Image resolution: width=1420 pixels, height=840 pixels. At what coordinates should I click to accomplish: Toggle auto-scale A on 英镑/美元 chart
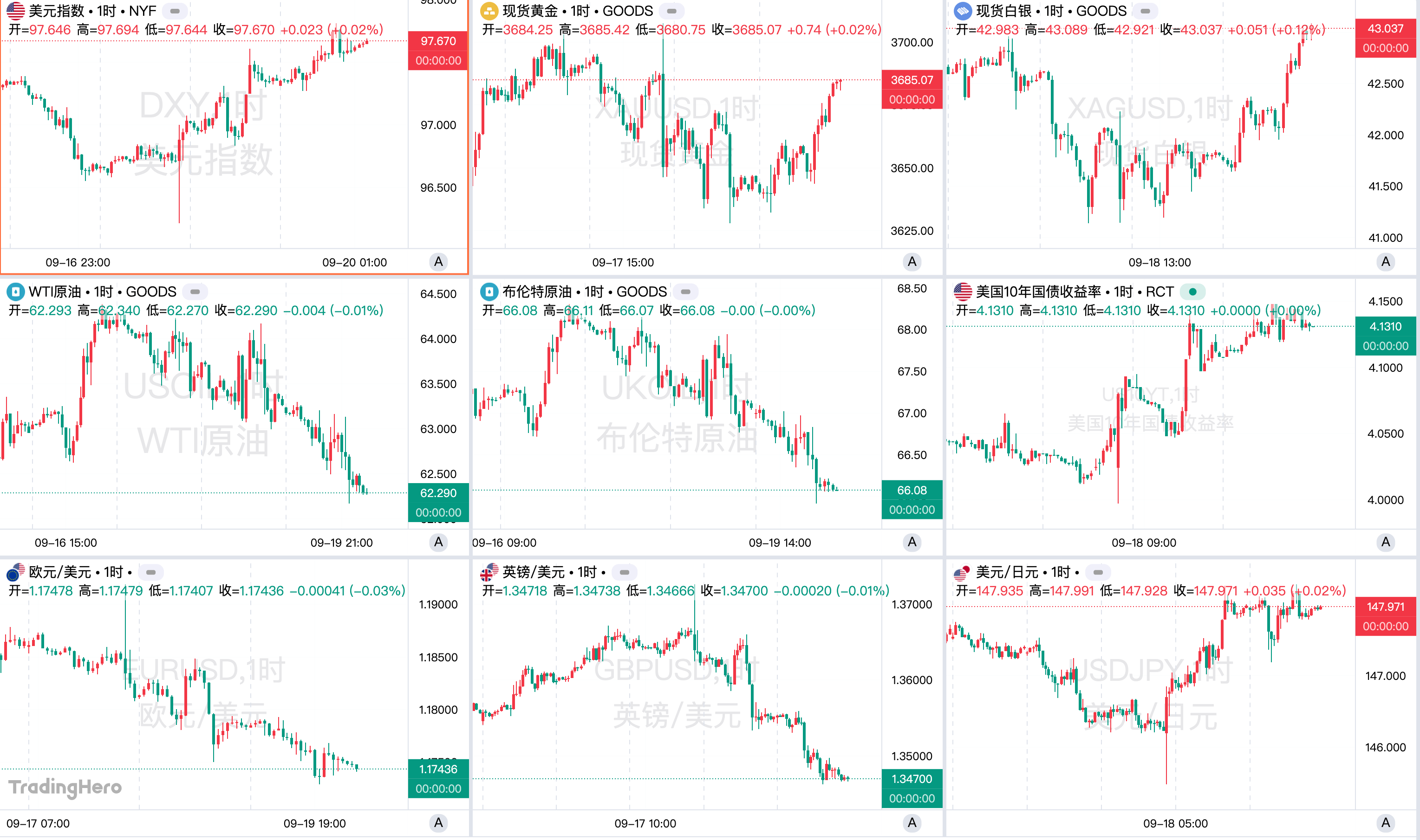[x=912, y=822]
